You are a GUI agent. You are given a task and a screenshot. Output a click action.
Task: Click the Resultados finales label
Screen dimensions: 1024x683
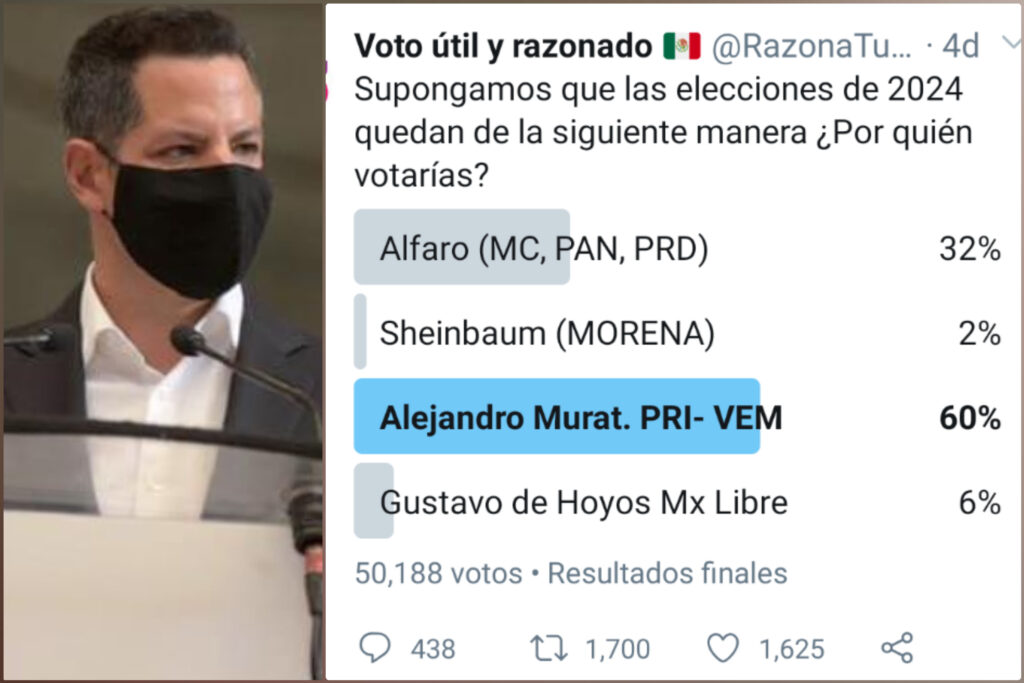(667, 573)
